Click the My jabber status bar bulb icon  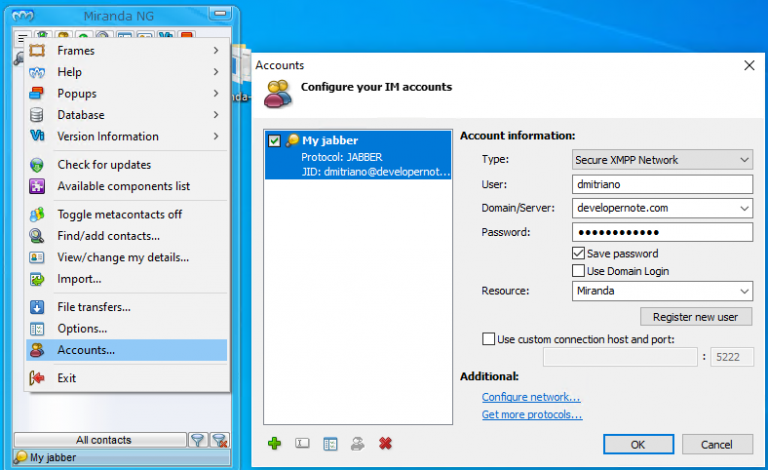(21, 457)
